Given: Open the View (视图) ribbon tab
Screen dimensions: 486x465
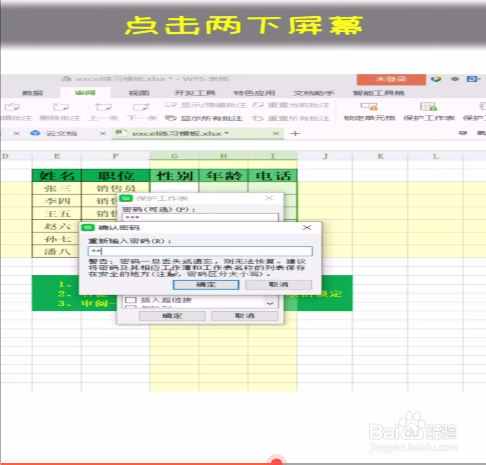Looking at the screenshot, I should click(139, 93).
